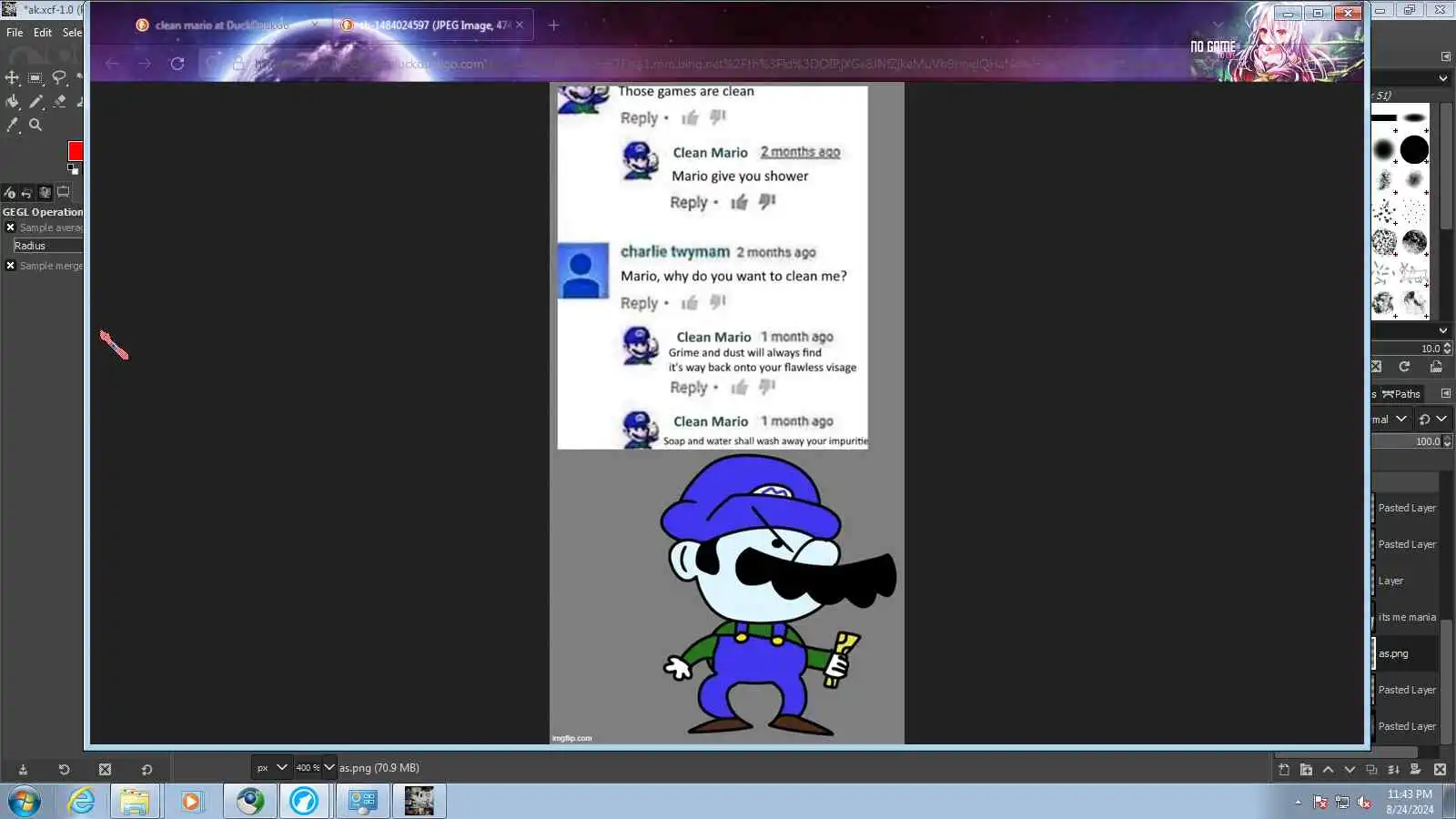
Task: Configure the brushes dock tab menu
Action: pos(1446,56)
